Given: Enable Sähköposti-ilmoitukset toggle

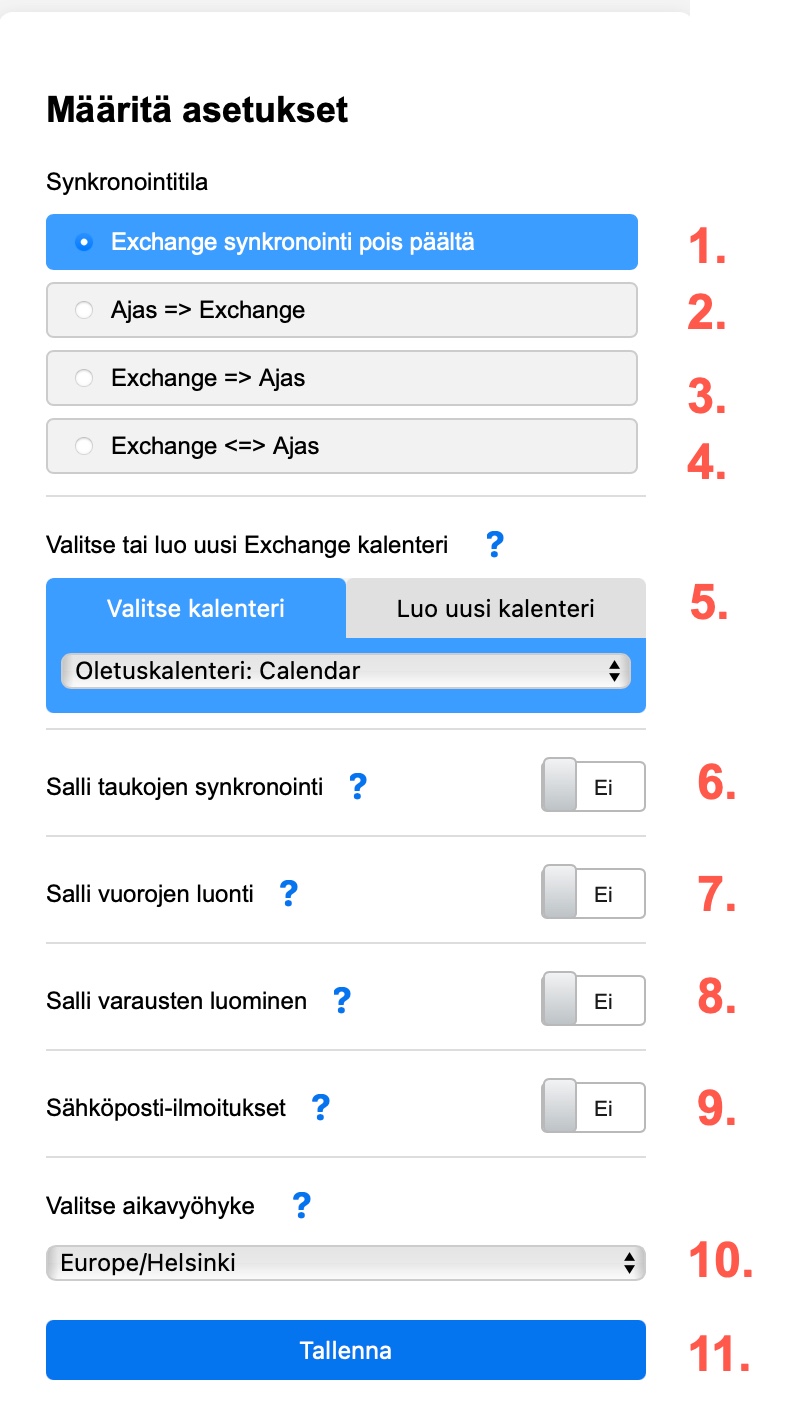Looking at the screenshot, I should [x=593, y=1107].
